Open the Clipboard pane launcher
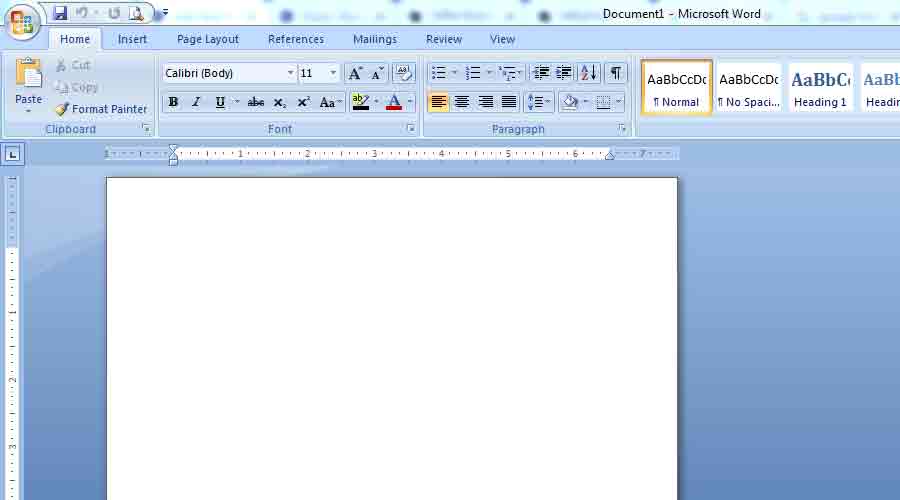The width and height of the screenshot is (900, 500). point(146,129)
